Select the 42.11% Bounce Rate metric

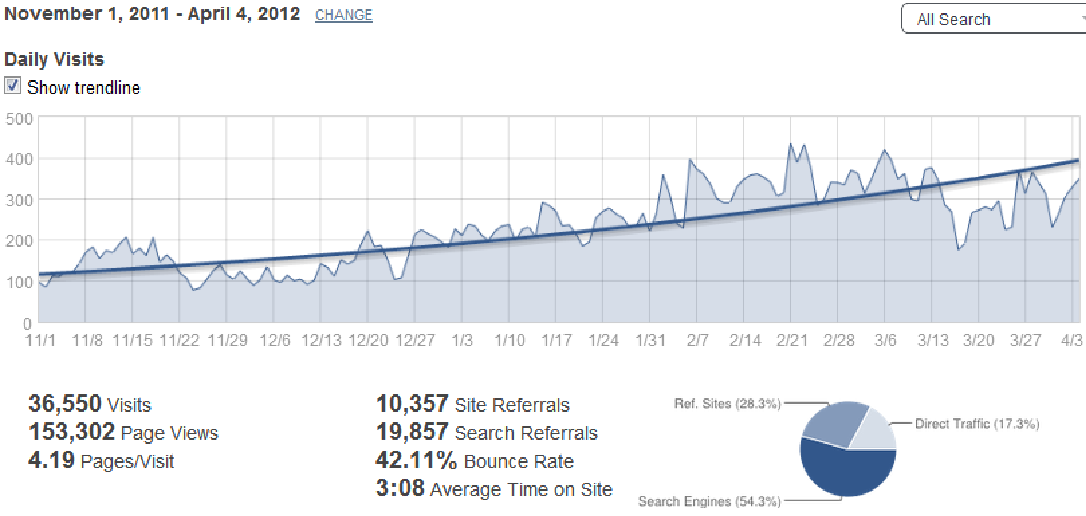click(x=474, y=461)
